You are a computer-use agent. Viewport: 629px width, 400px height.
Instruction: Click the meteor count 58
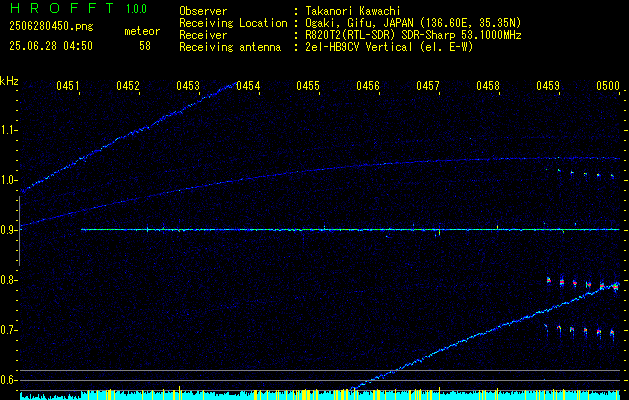point(145,46)
